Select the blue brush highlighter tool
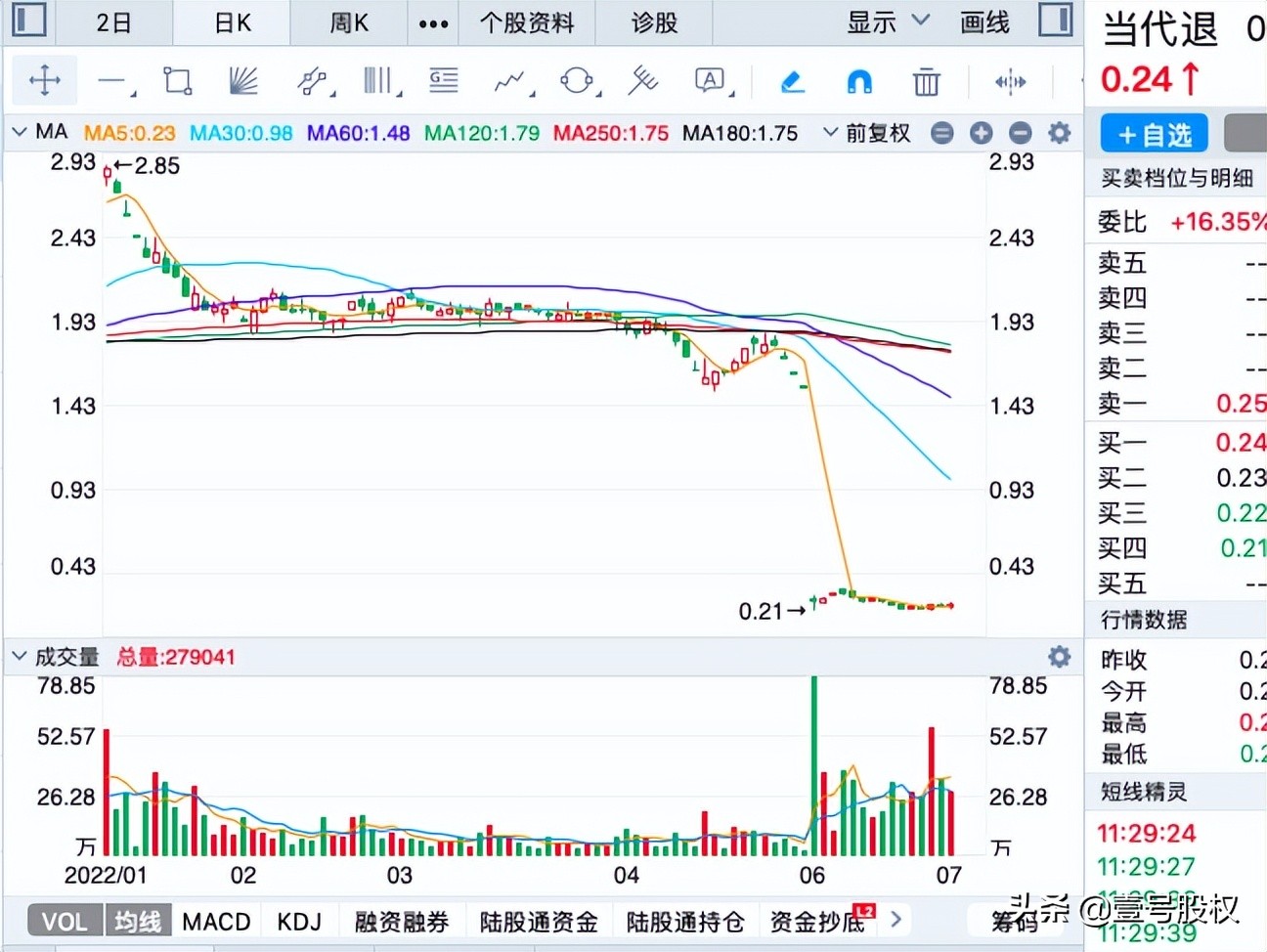 793,81
